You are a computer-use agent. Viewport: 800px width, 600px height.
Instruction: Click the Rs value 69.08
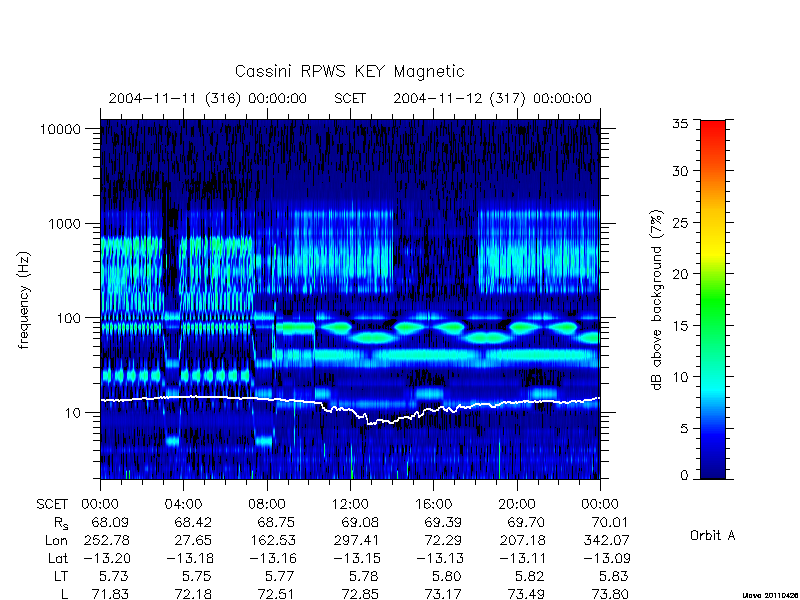(x=360, y=522)
